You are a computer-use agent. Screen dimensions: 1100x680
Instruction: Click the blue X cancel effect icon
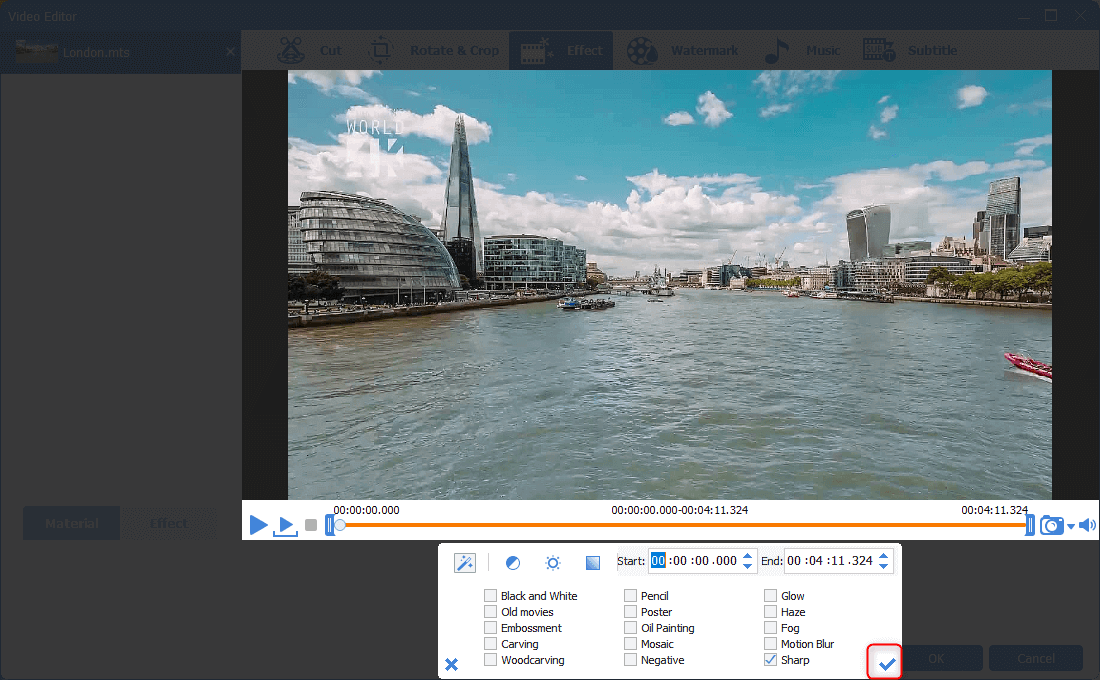[x=452, y=664]
